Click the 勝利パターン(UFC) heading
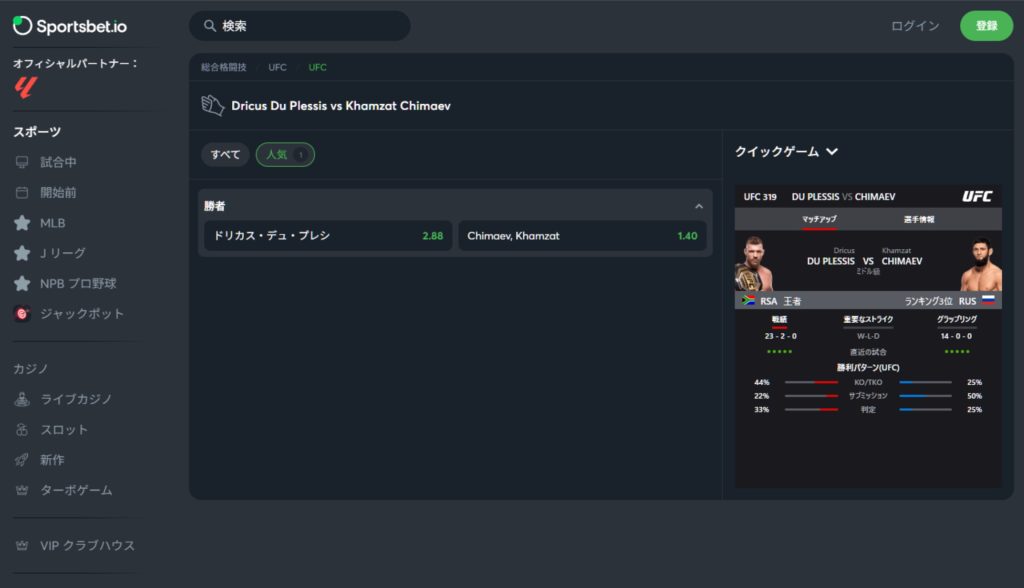 pyautogui.click(x=868, y=368)
